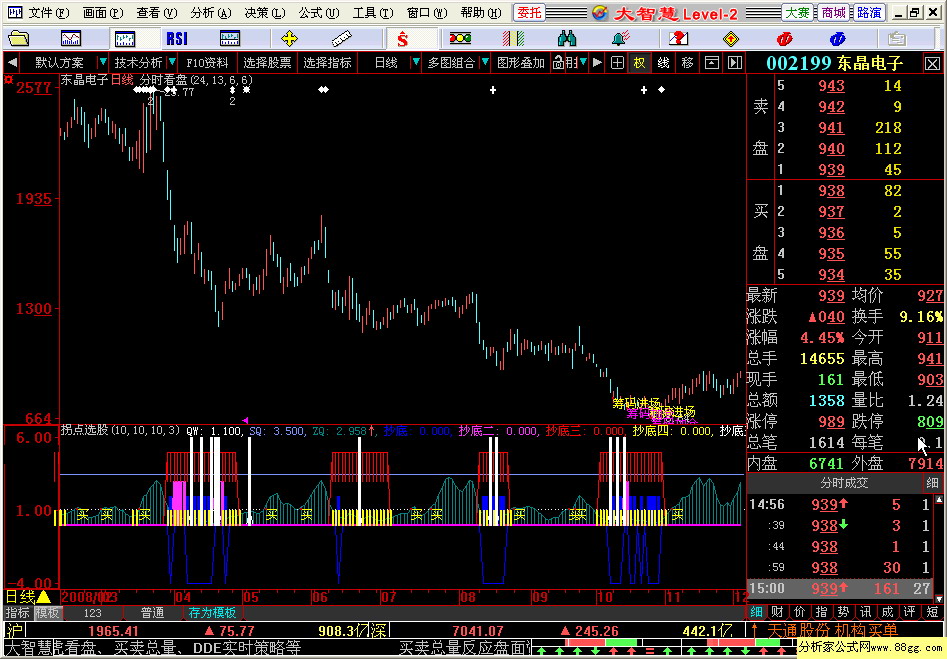The image size is (947, 659).
Task: Click the help question mark icon
Action: [x=678, y=39]
